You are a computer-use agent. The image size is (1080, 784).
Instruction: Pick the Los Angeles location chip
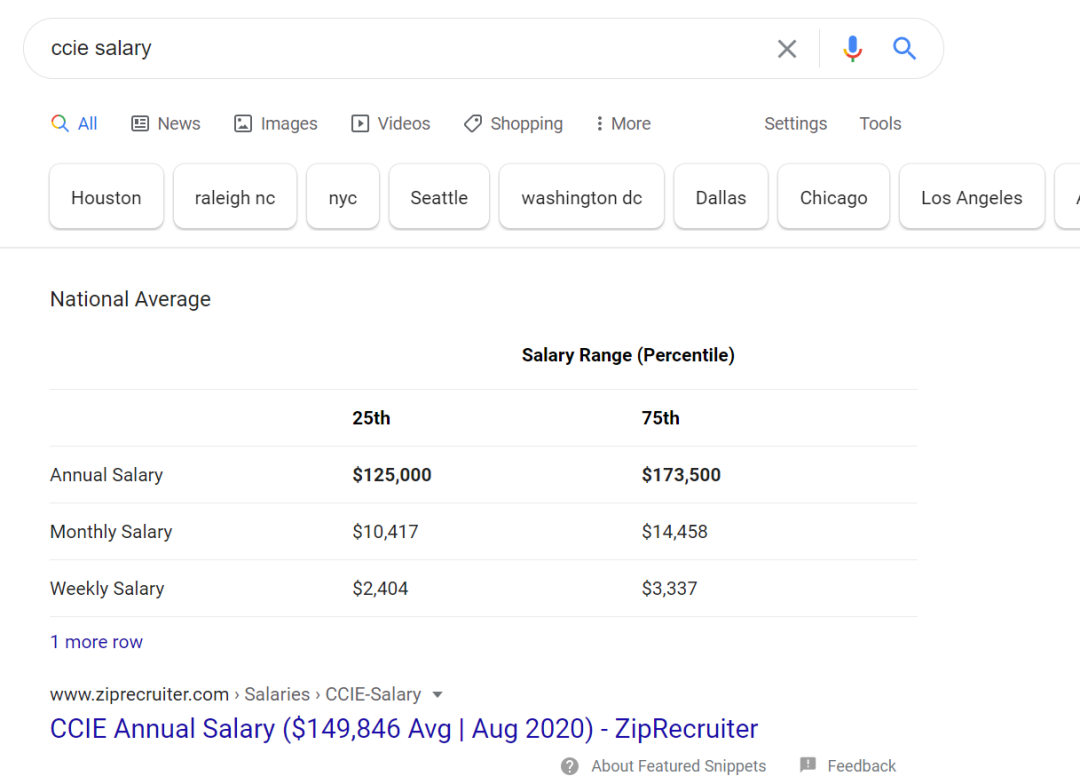coord(971,197)
